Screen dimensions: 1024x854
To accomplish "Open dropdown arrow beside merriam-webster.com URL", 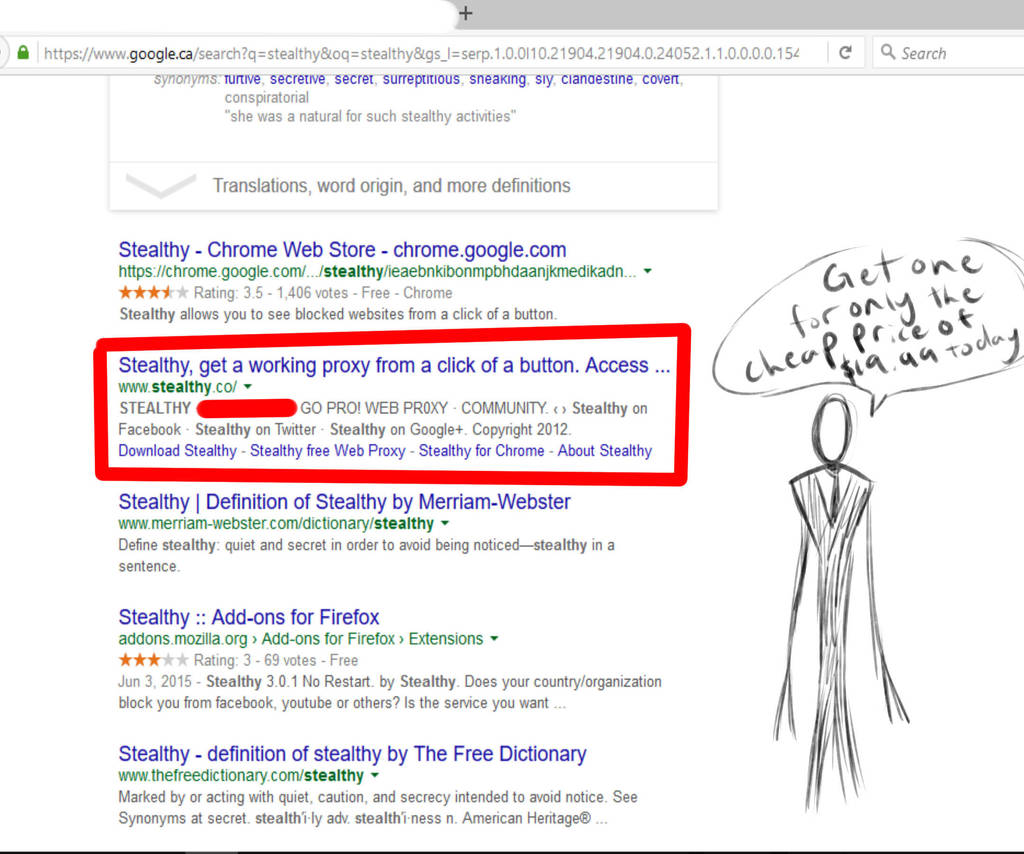I will click(445, 523).
